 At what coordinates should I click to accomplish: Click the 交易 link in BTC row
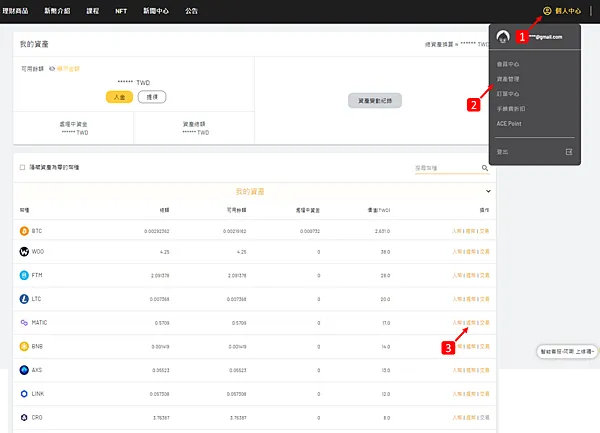[x=484, y=231]
